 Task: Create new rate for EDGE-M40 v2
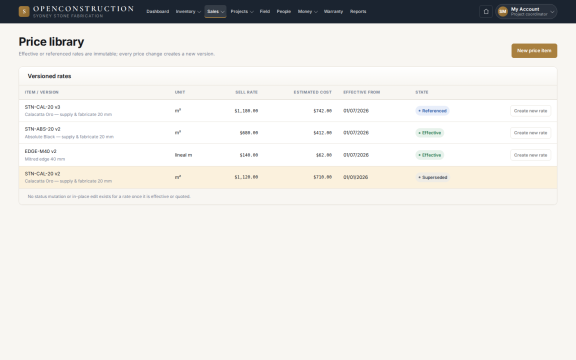point(530,155)
